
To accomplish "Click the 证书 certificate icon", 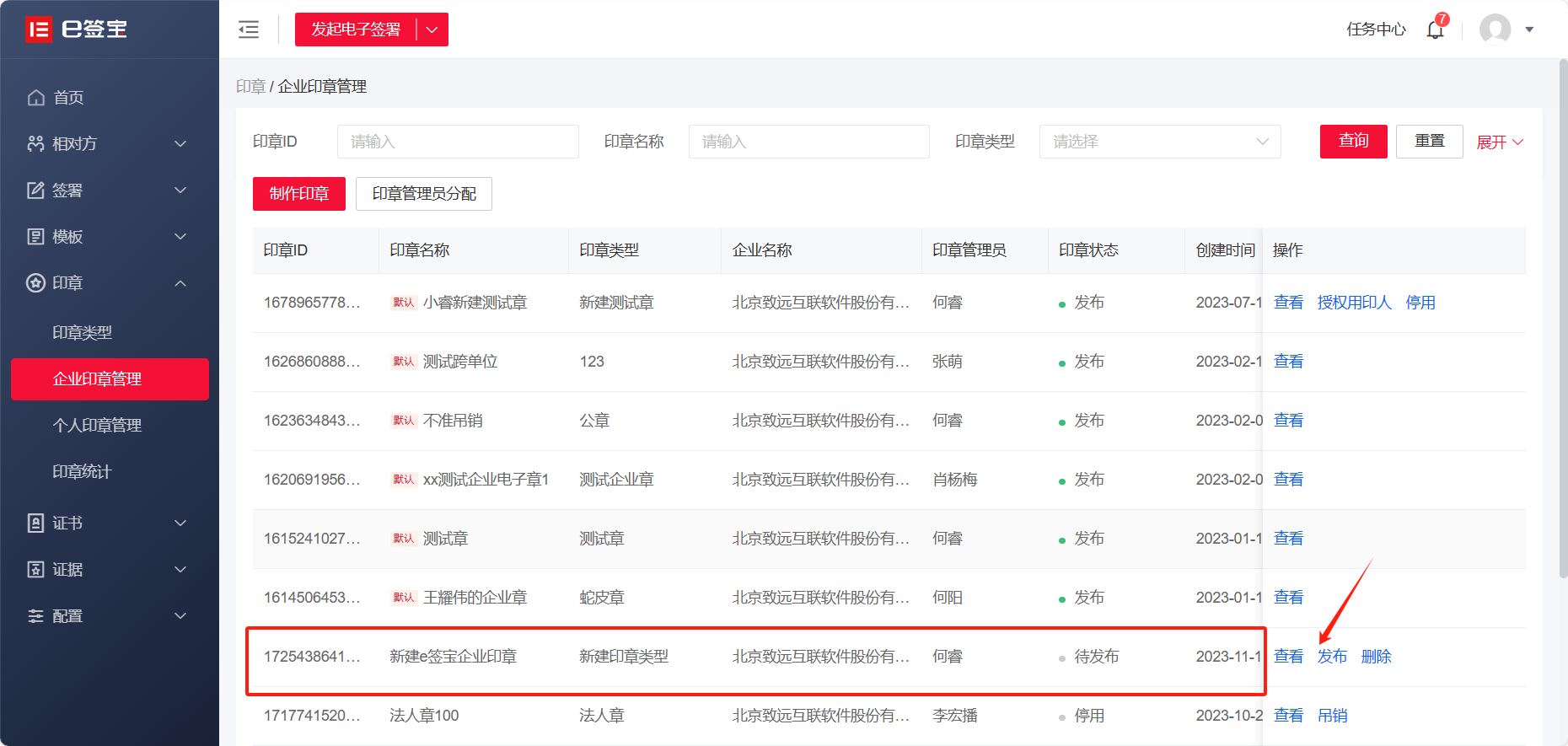I will pos(35,523).
